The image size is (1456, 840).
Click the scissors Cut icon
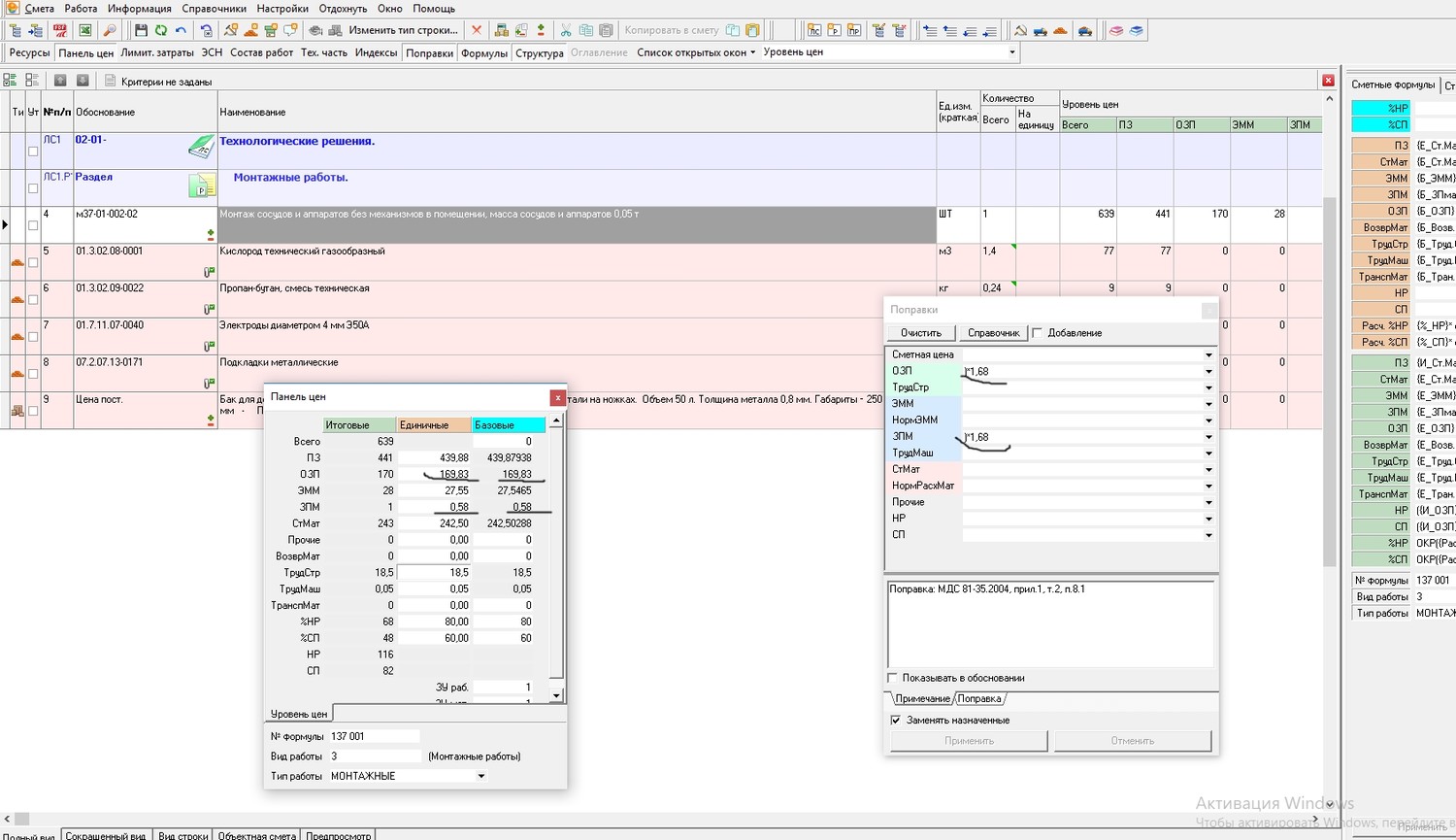tap(566, 31)
